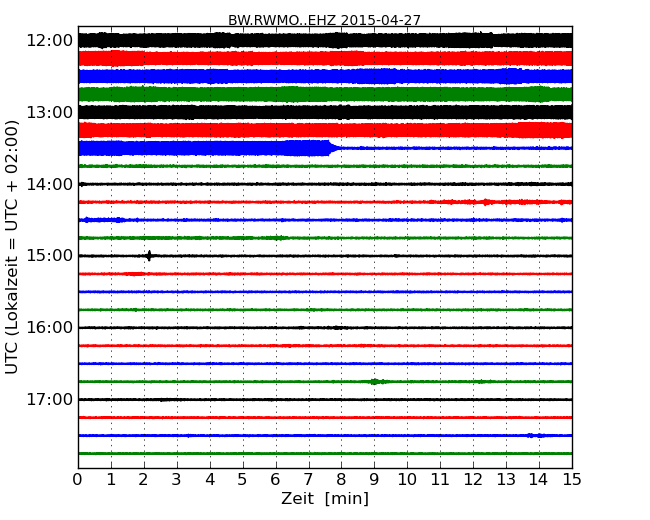Click x-axis tick label 12

[x=473, y=480]
